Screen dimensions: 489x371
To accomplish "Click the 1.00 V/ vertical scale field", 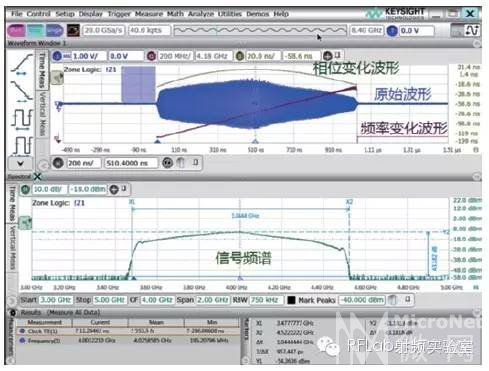I will tap(89, 56).
